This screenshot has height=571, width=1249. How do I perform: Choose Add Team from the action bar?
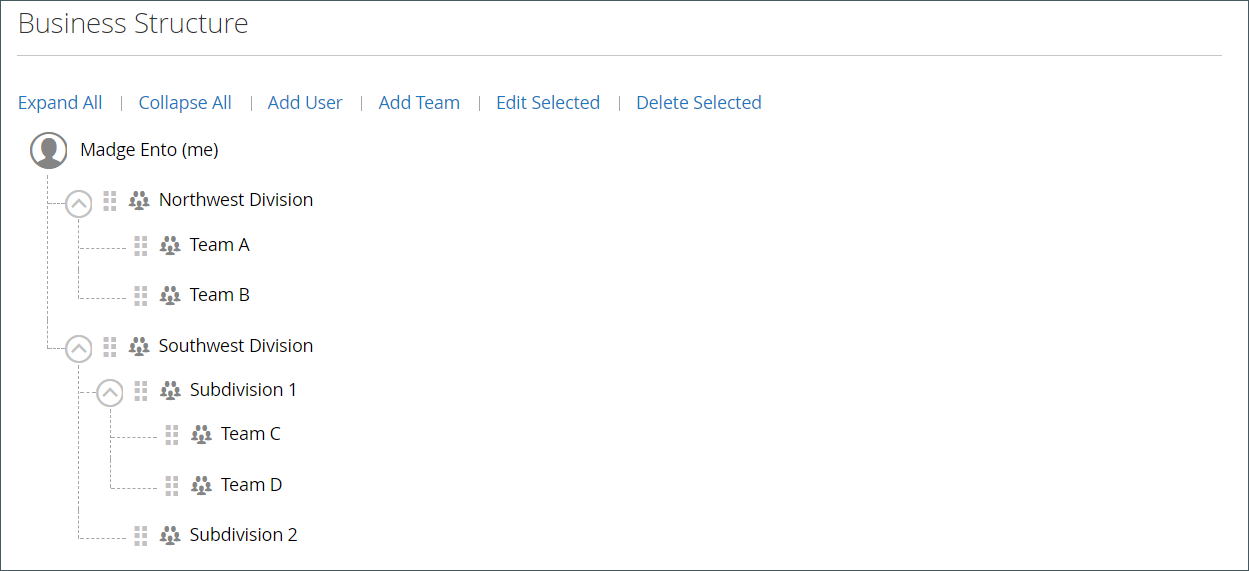pos(419,103)
